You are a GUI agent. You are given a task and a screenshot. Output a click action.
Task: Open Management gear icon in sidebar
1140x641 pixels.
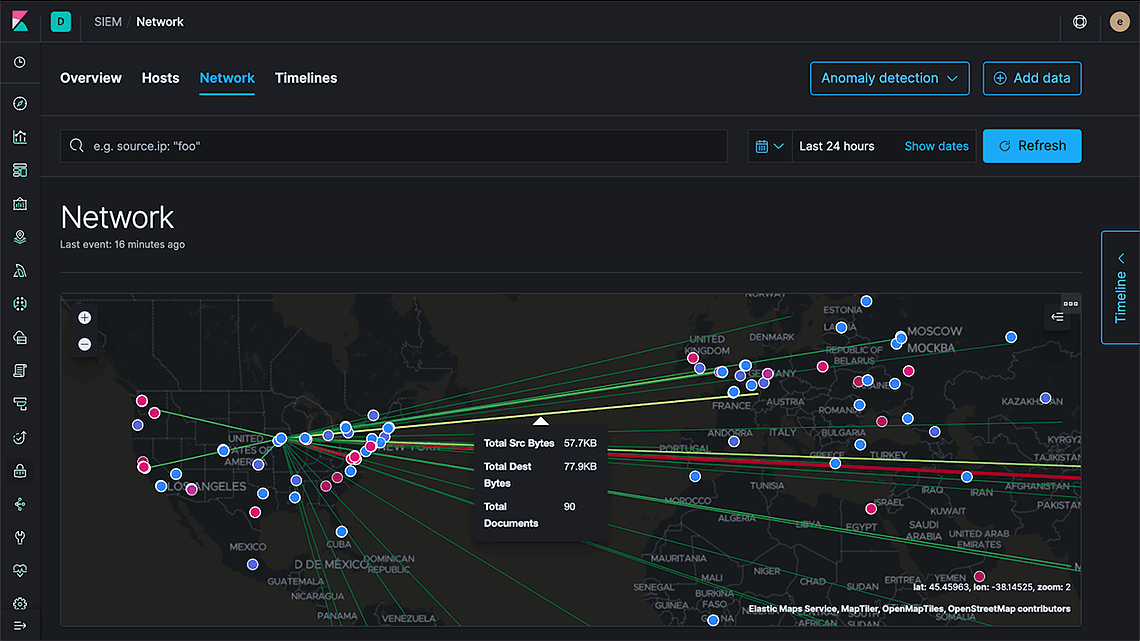20,604
